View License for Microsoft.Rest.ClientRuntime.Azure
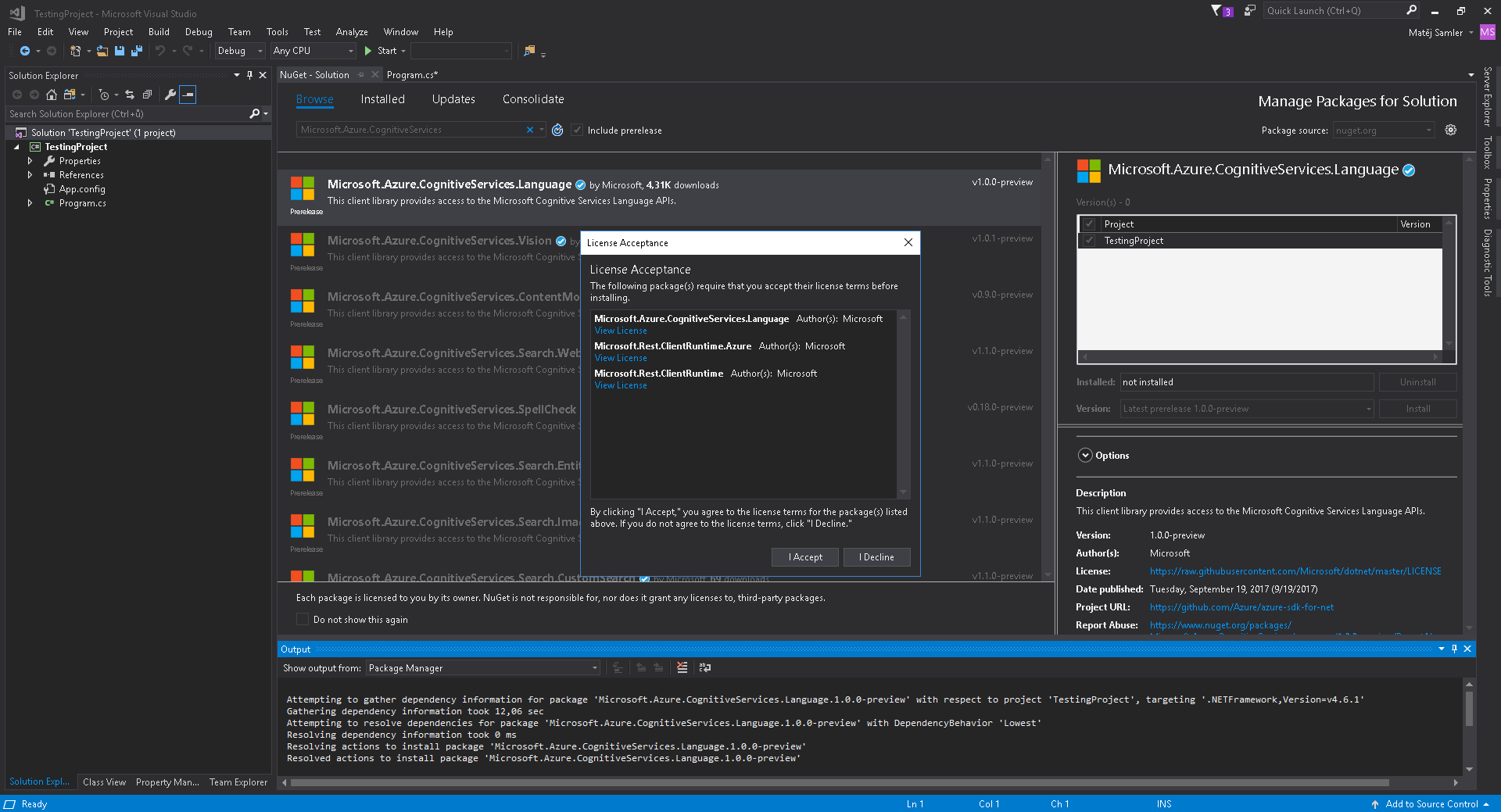 [x=621, y=358]
